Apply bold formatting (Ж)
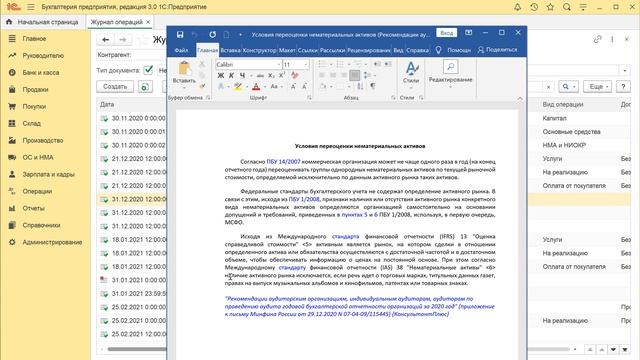 coord(221,76)
